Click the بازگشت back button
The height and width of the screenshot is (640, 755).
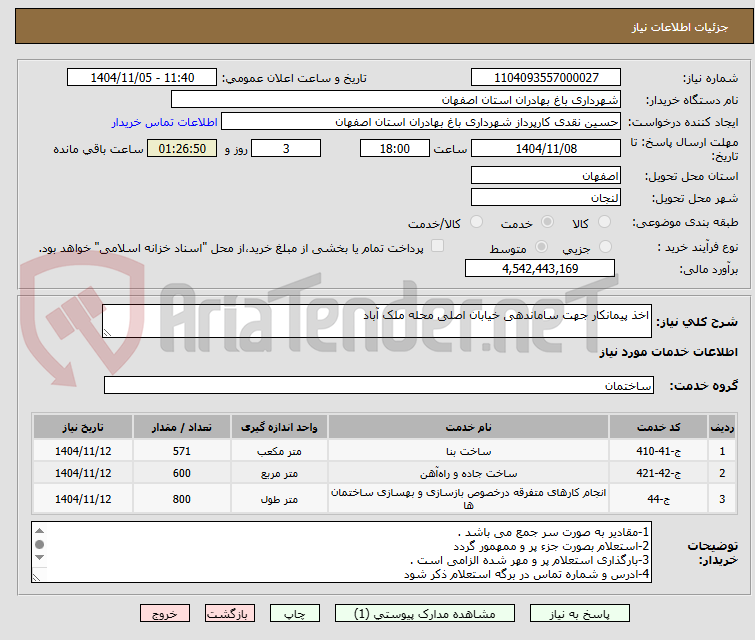point(230,614)
